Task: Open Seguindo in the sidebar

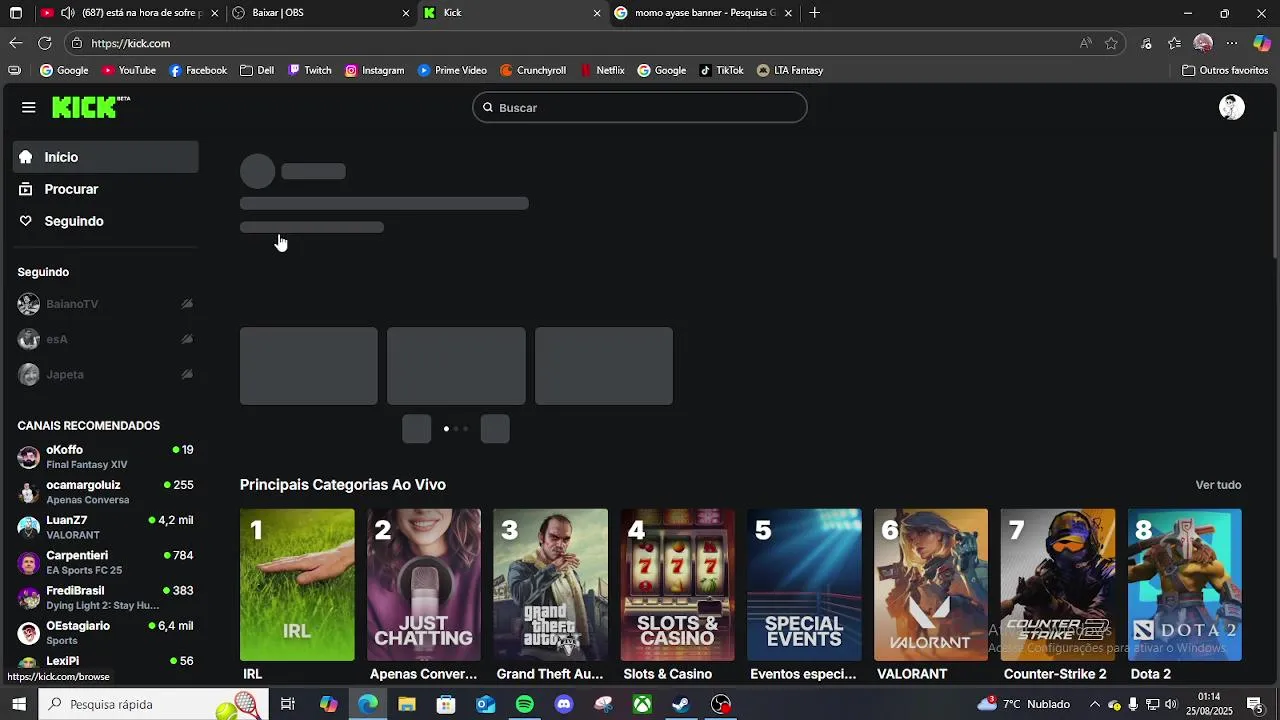Action: coord(106,221)
